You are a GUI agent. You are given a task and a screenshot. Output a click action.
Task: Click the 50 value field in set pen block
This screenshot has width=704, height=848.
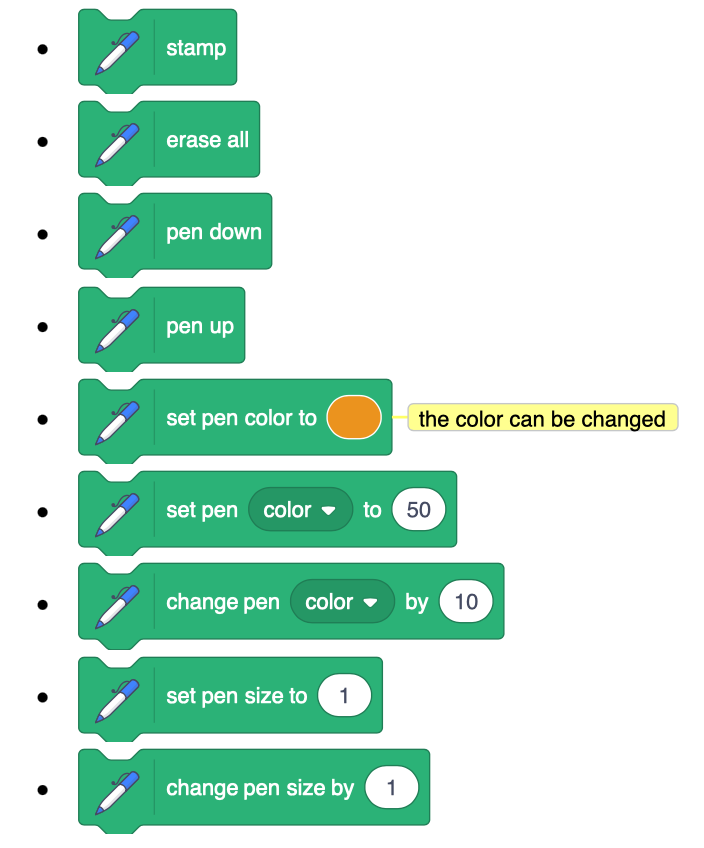[419, 509]
